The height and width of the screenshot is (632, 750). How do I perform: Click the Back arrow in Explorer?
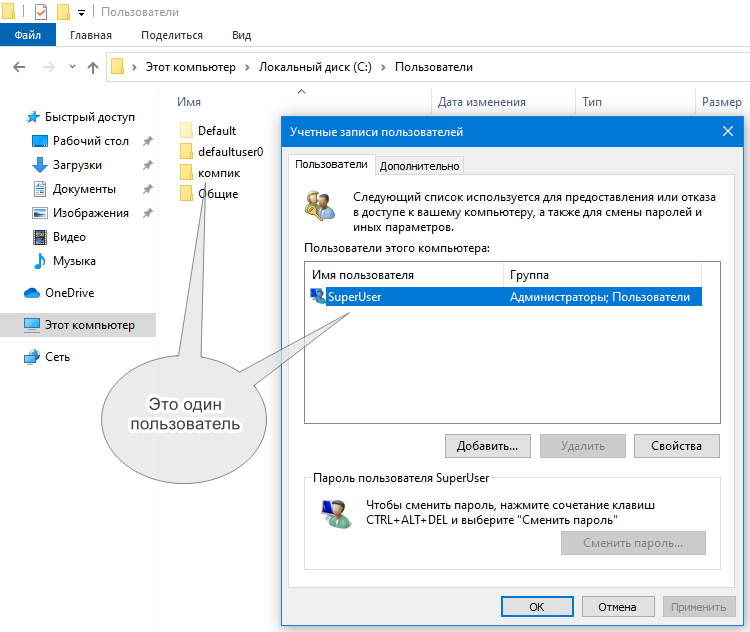pyautogui.click(x=19, y=67)
